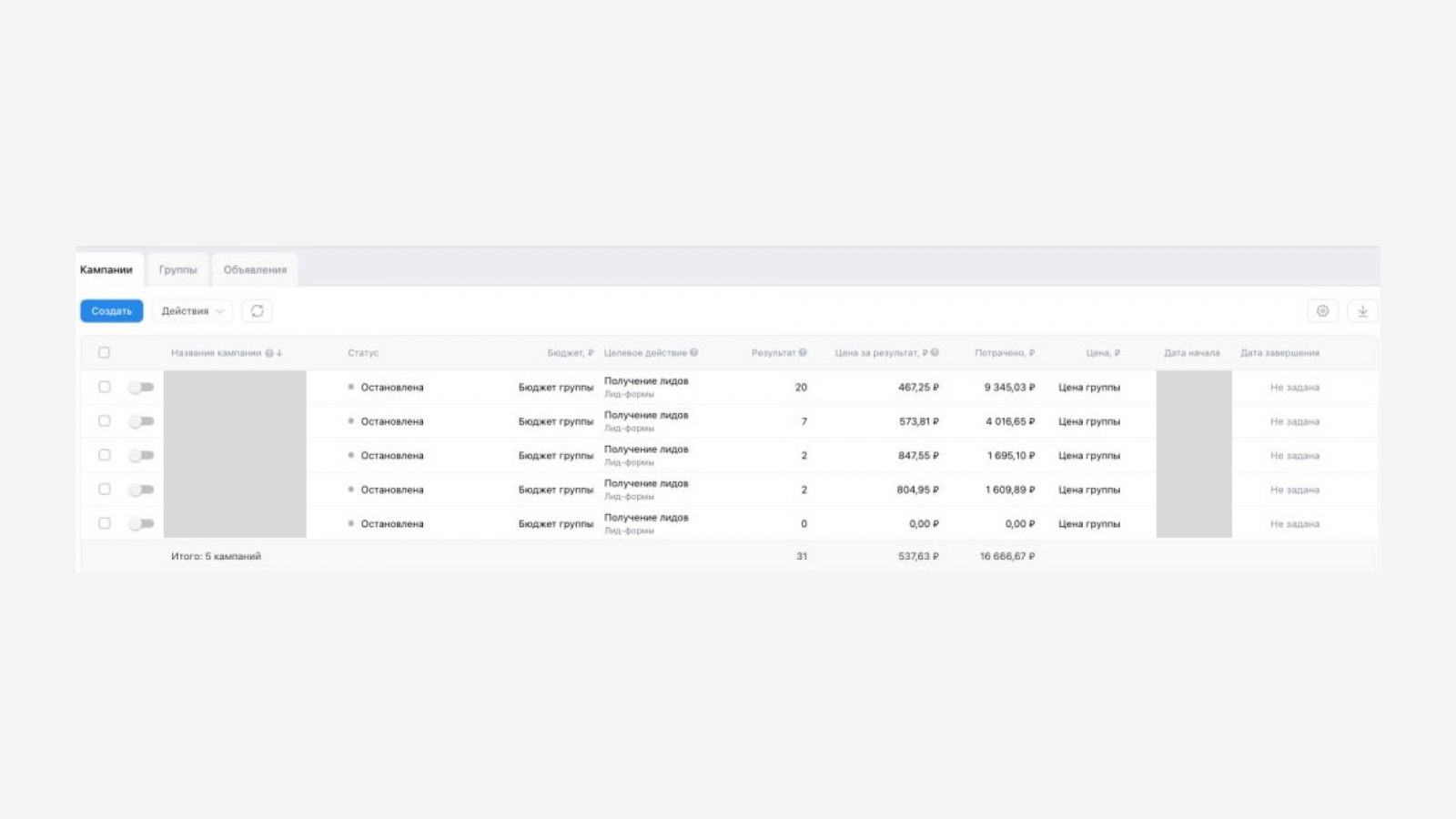Screen dimensions: 1456x819
Task: Tick checkbox for campaign with 0 results
Action: 105,523
